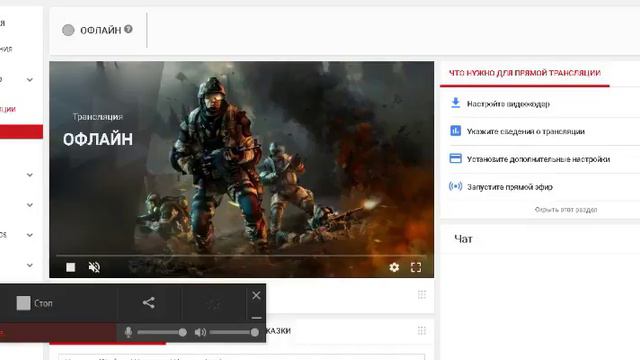The image size is (640, 360).
Task: Click the help icon next to ОФЛАЙН
Action: [128, 29]
